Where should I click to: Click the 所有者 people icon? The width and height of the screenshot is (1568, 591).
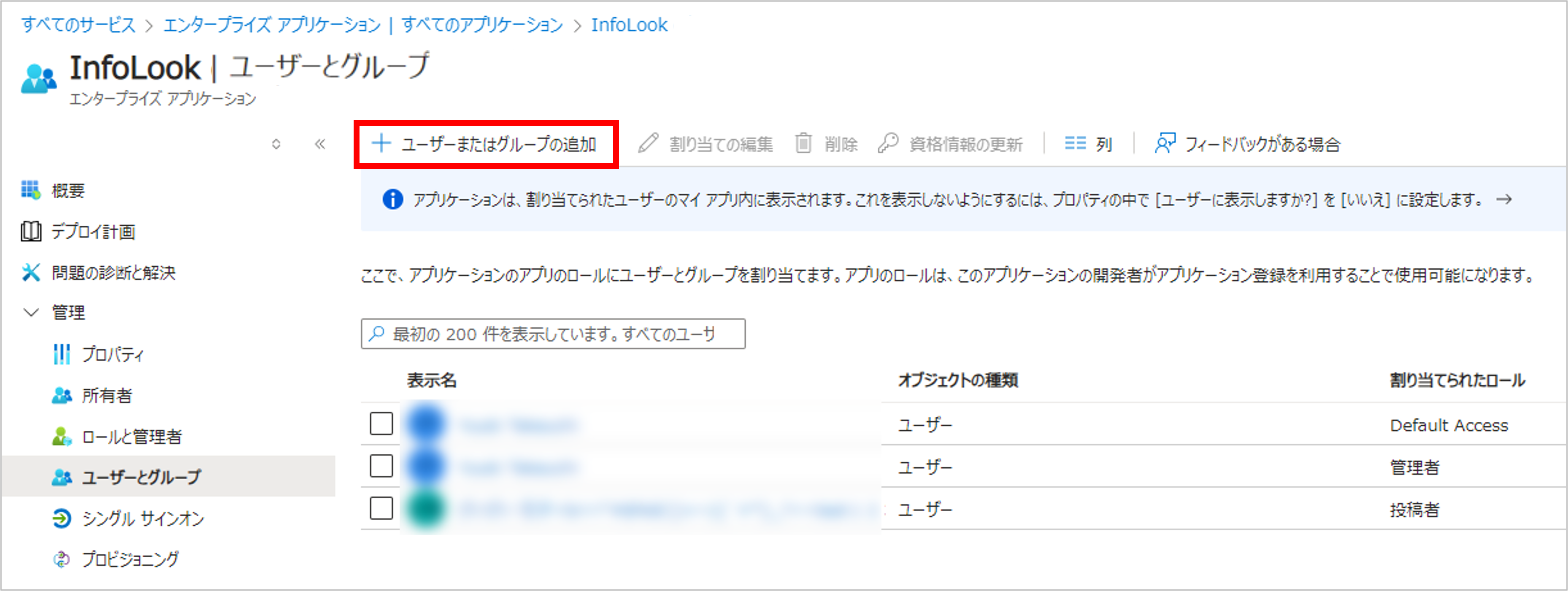click(x=62, y=396)
